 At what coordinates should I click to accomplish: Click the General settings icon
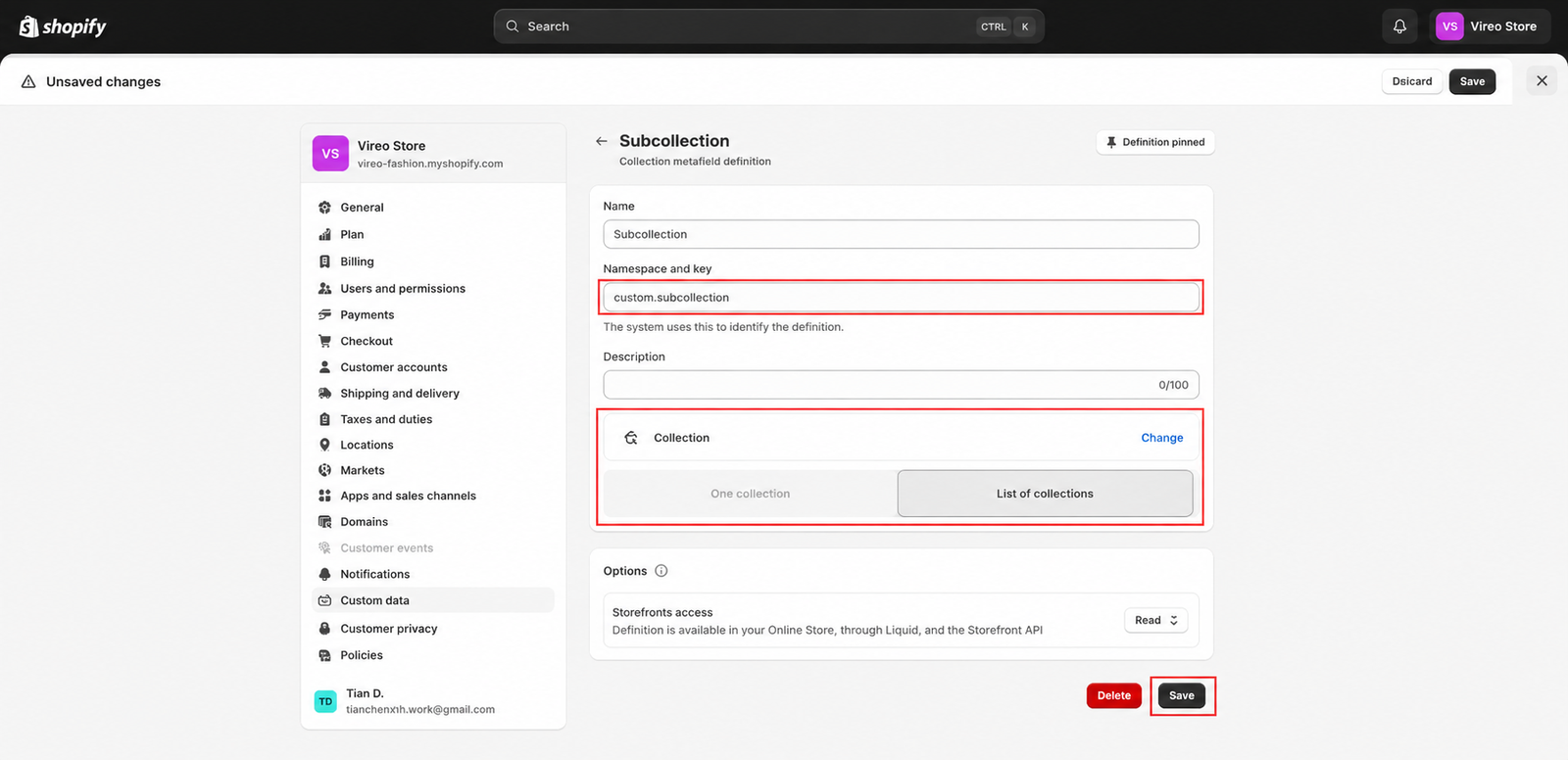324,208
